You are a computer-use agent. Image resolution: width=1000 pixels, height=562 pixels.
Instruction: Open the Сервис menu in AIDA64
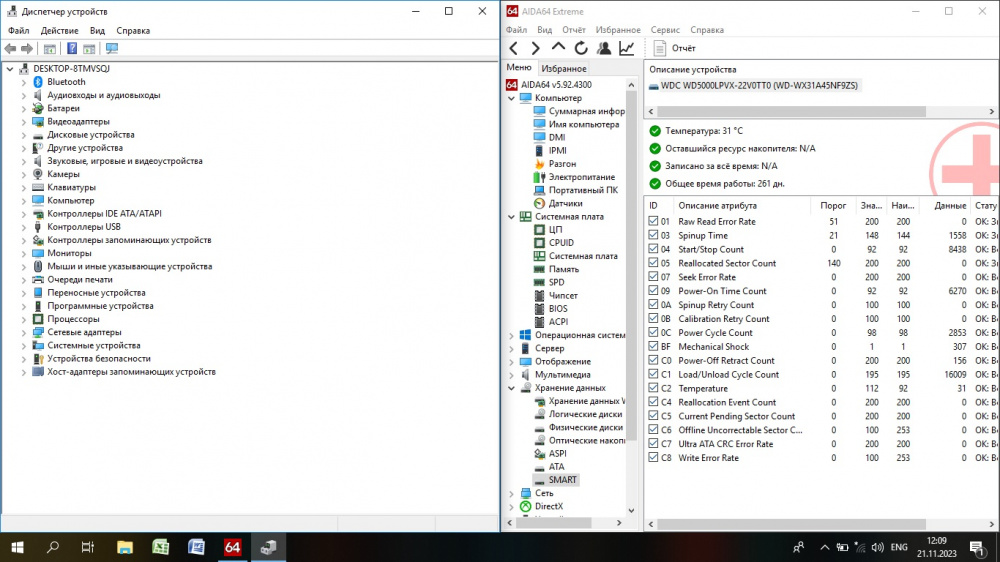[x=665, y=31]
